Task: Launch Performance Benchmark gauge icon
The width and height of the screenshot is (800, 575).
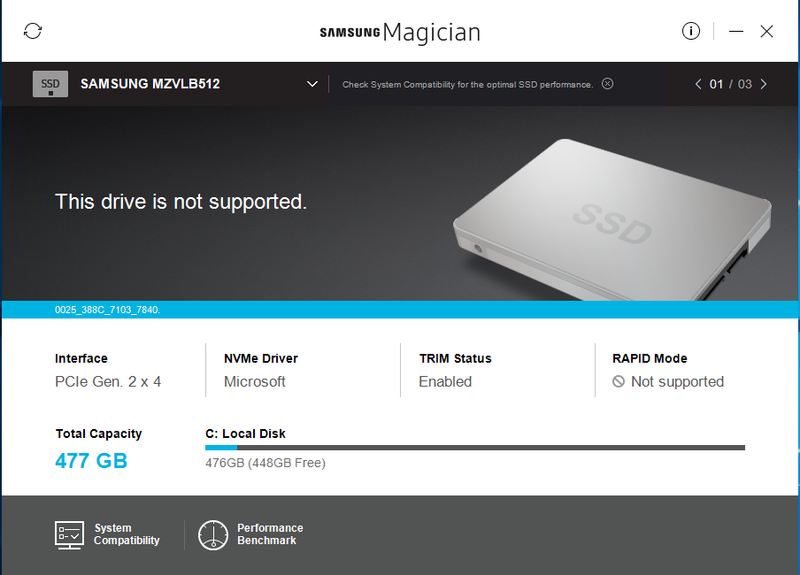Action: 213,535
